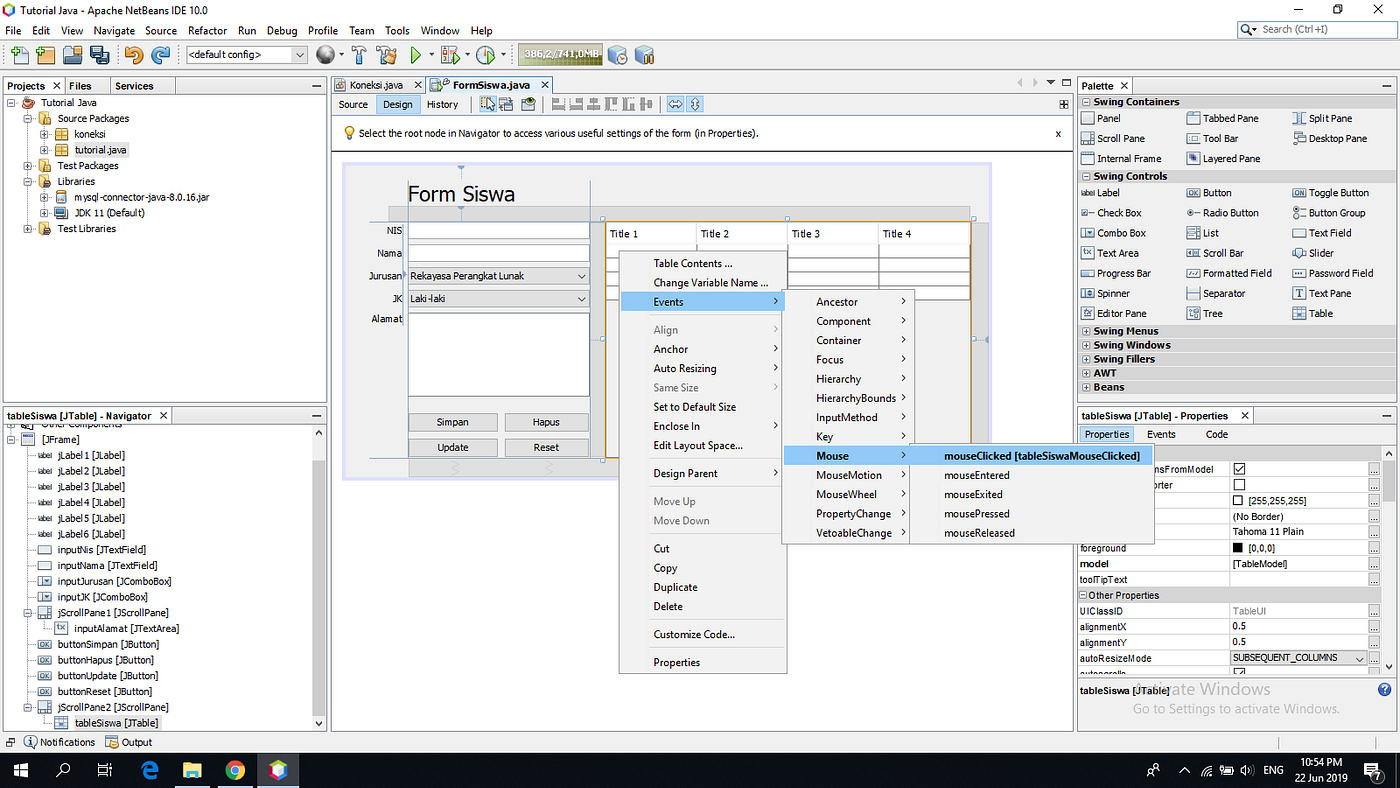Click the Simpan button on the form
Viewport: 1400px width, 788px height.
[452, 421]
